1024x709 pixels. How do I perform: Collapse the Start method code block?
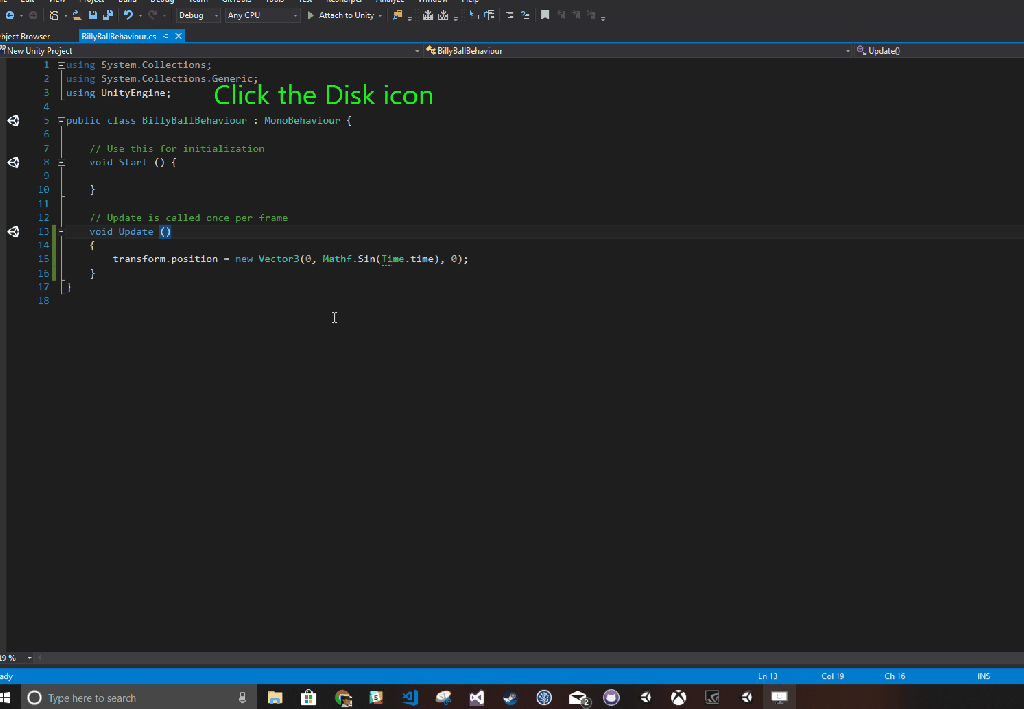point(61,162)
